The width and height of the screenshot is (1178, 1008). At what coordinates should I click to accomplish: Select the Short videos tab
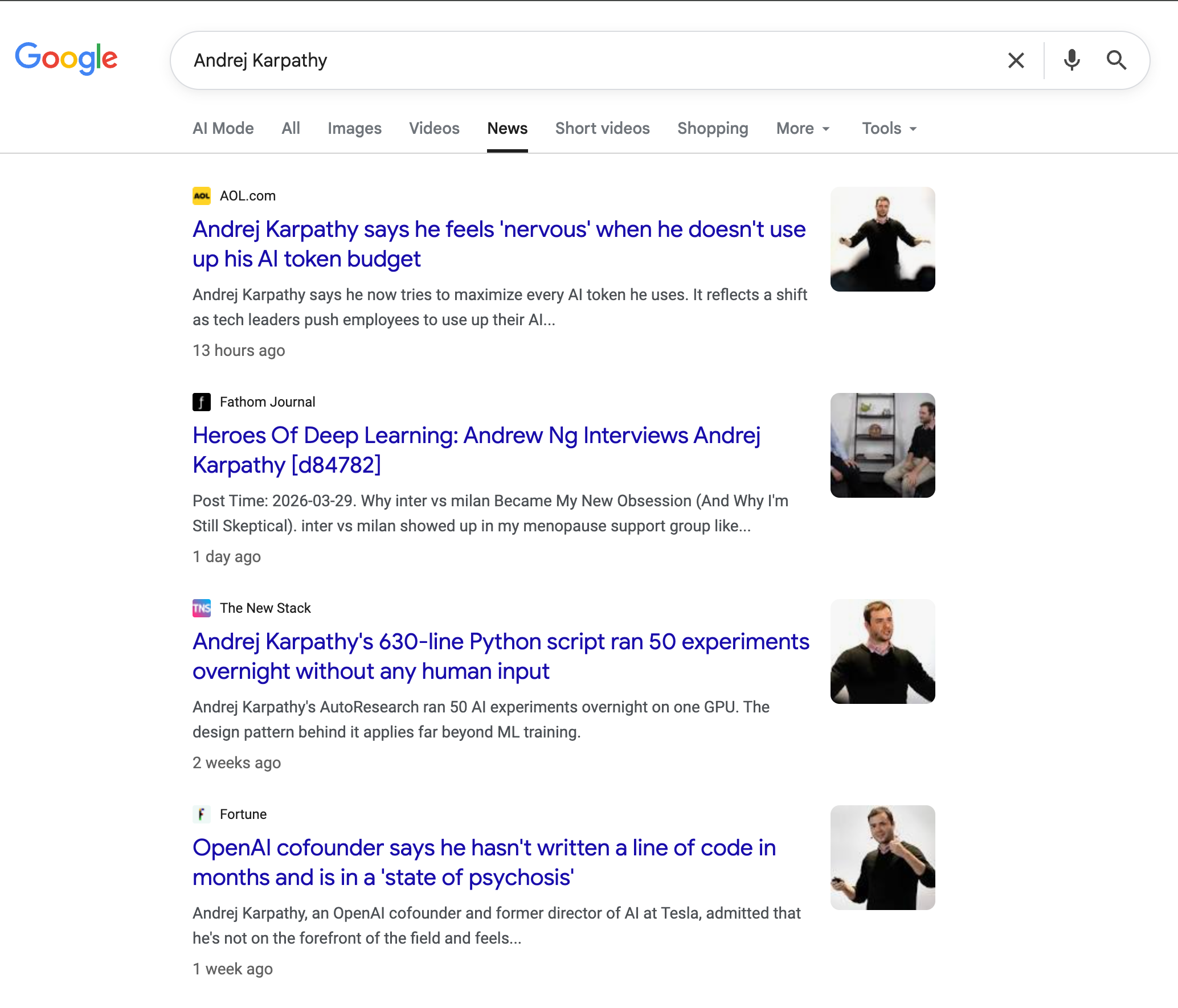coord(602,129)
